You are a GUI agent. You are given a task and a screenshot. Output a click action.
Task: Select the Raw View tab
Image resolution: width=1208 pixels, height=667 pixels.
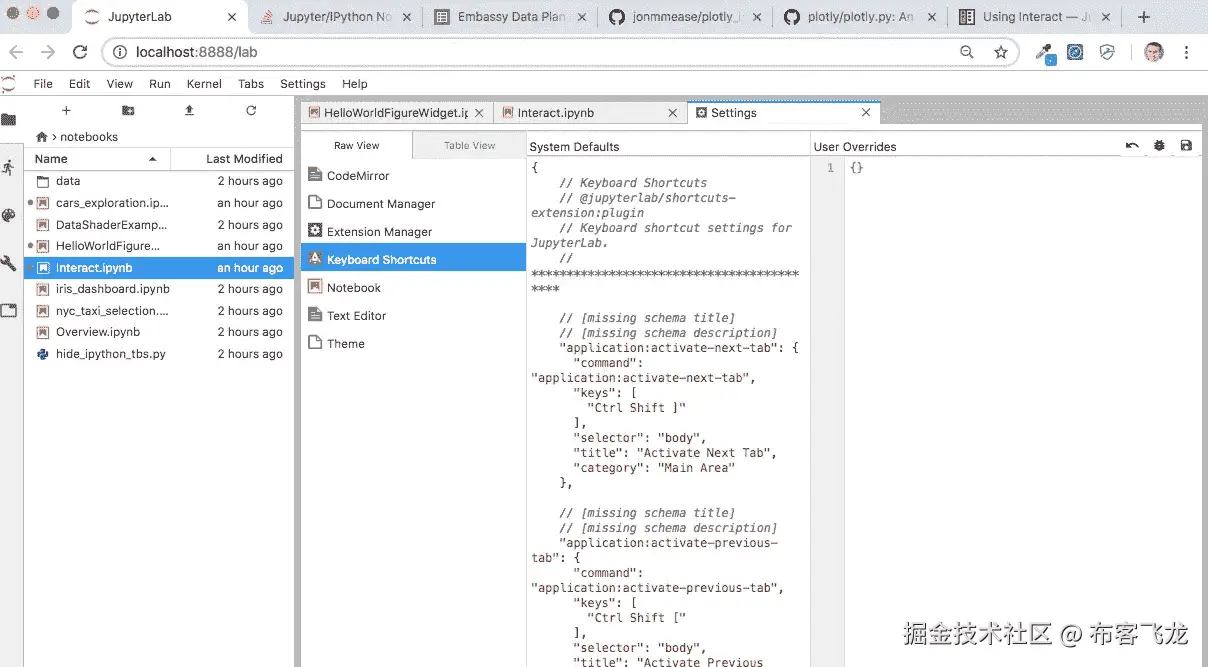356,146
